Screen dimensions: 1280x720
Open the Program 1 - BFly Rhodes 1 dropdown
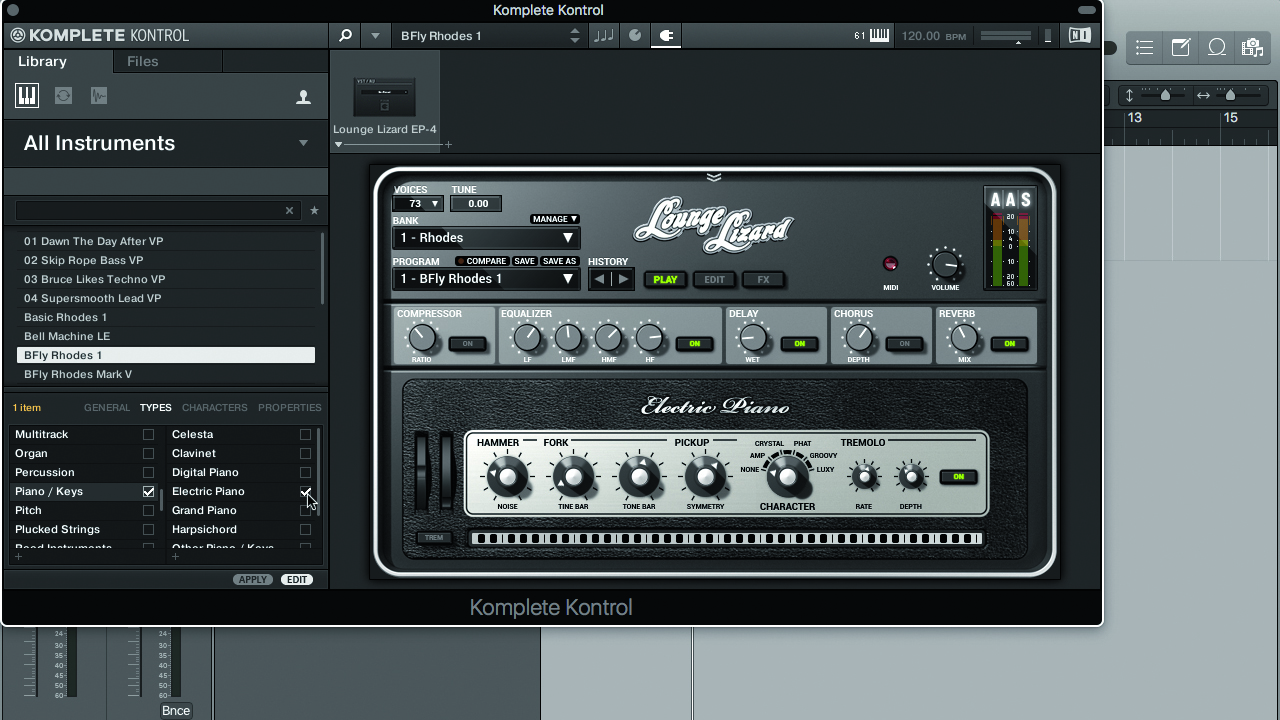[x=486, y=279]
